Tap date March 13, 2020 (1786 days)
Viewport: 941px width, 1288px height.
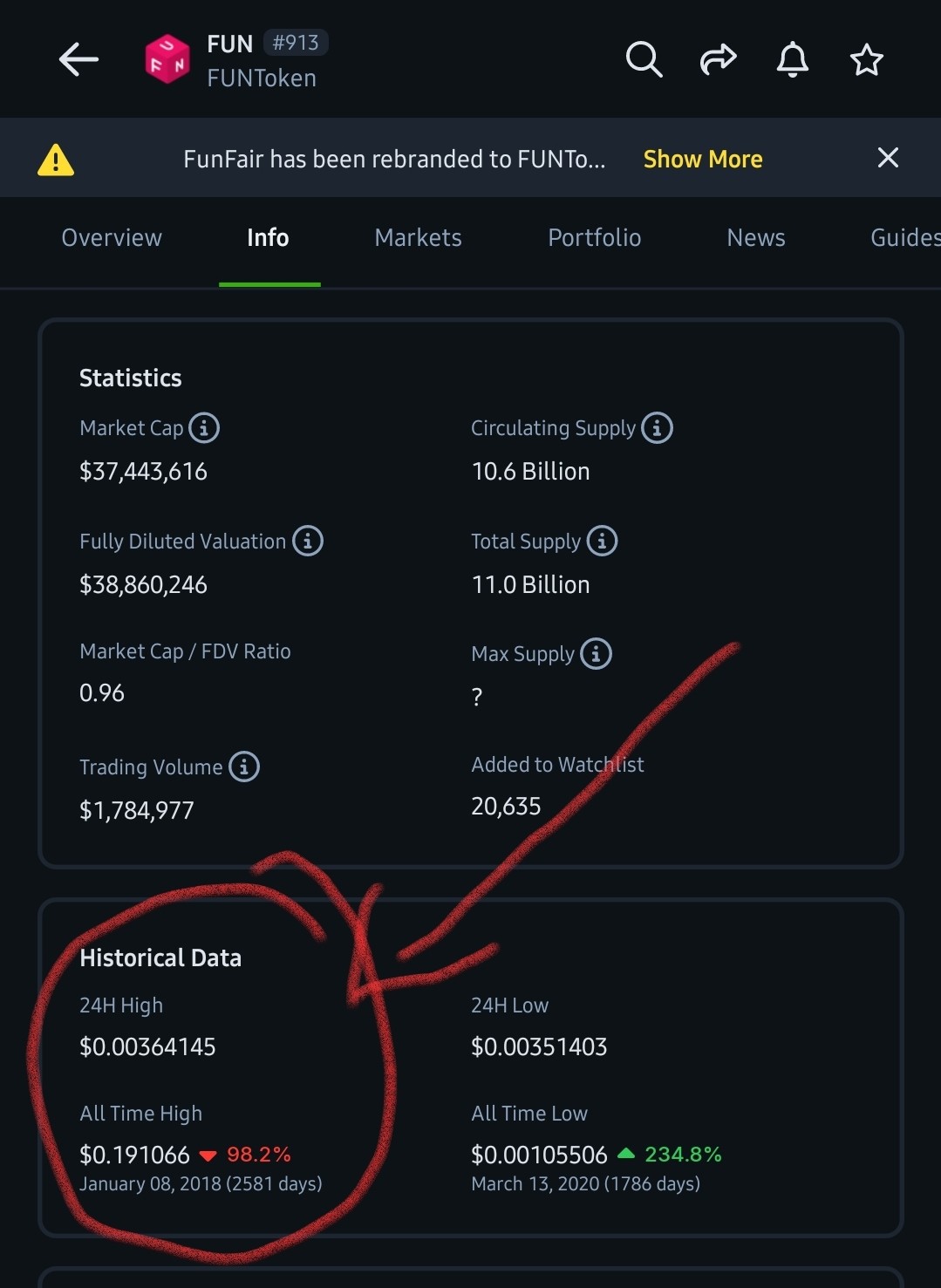pyautogui.click(x=585, y=1184)
